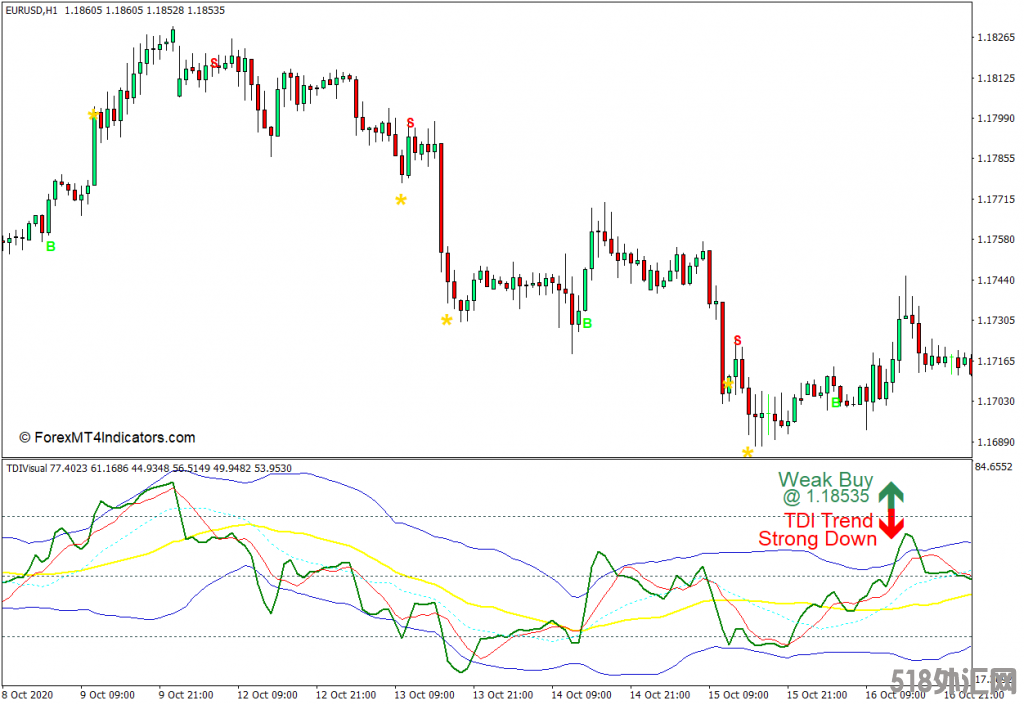Viewport: 1024px width, 705px height.
Task: Click the Strong Down trend text
Action: click(x=817, y=539)
